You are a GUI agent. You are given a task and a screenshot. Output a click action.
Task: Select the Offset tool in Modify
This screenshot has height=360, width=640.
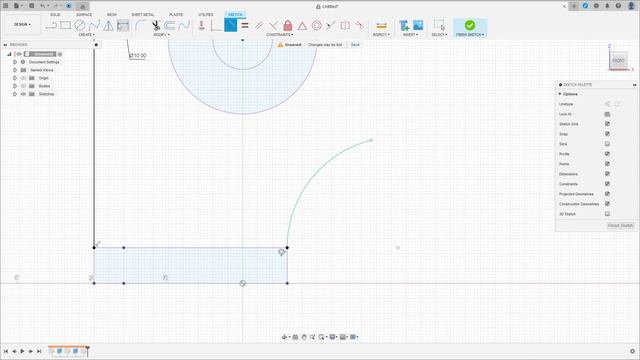[170, 25]
